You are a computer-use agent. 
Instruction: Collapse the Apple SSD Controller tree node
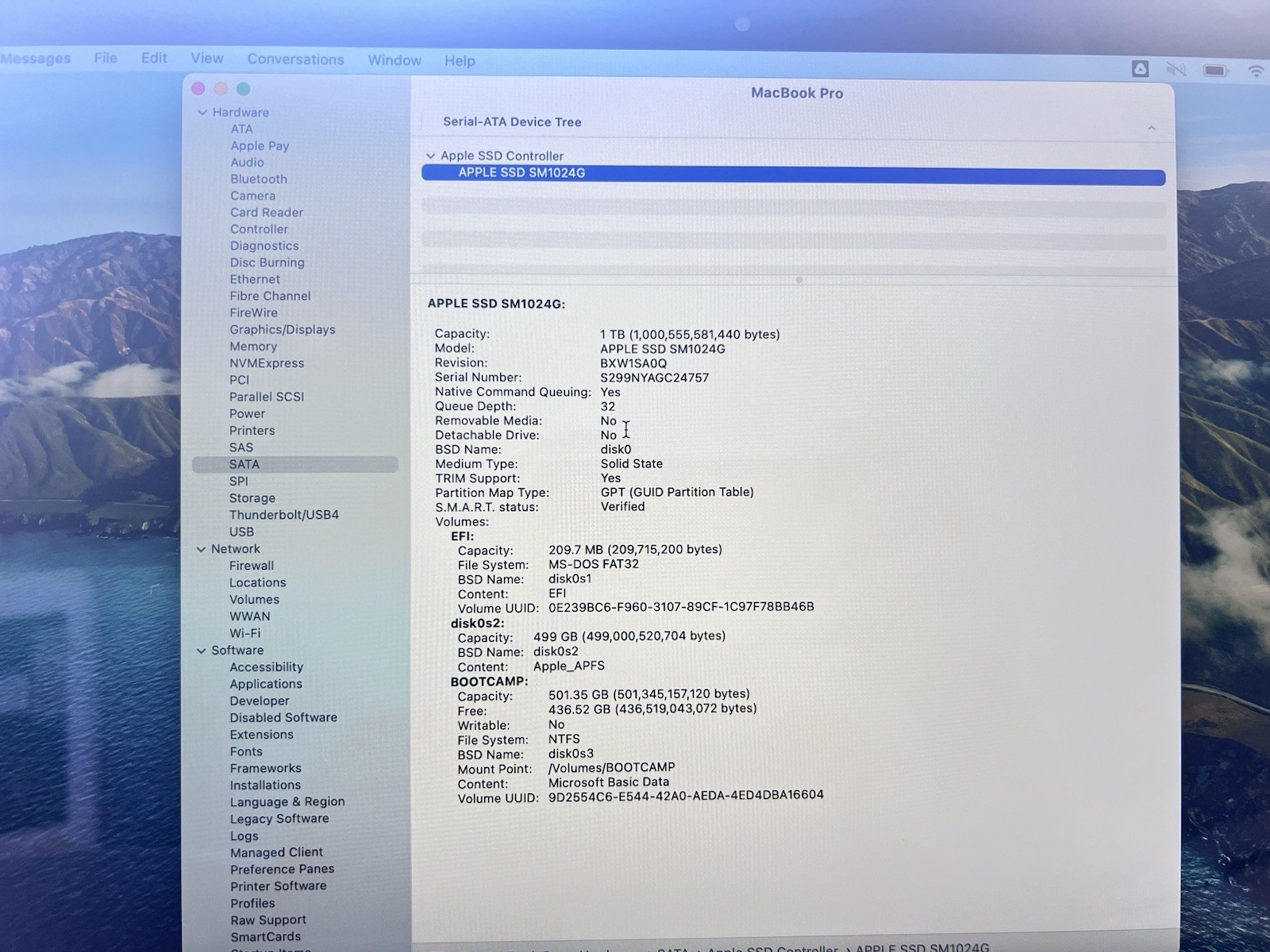pyautogui.click(x=430, y=156)
